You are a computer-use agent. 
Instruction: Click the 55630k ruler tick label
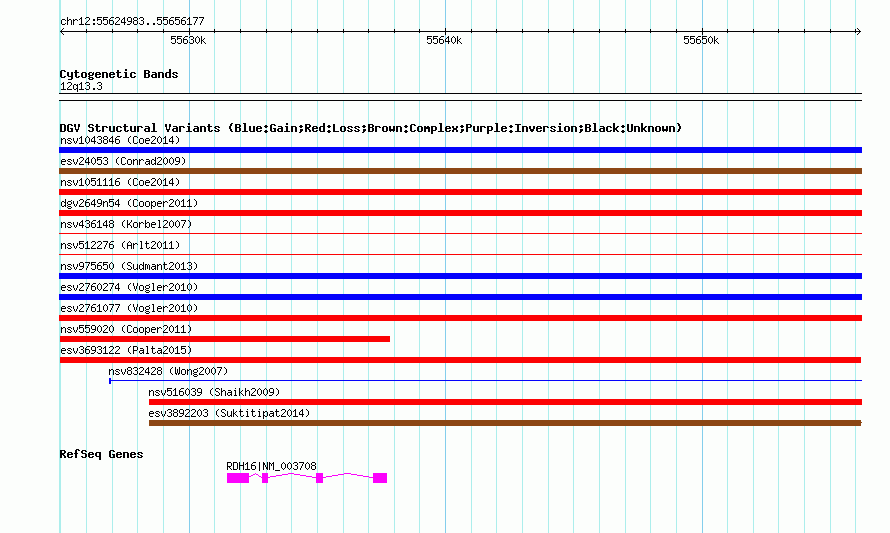tap(188, 40)
